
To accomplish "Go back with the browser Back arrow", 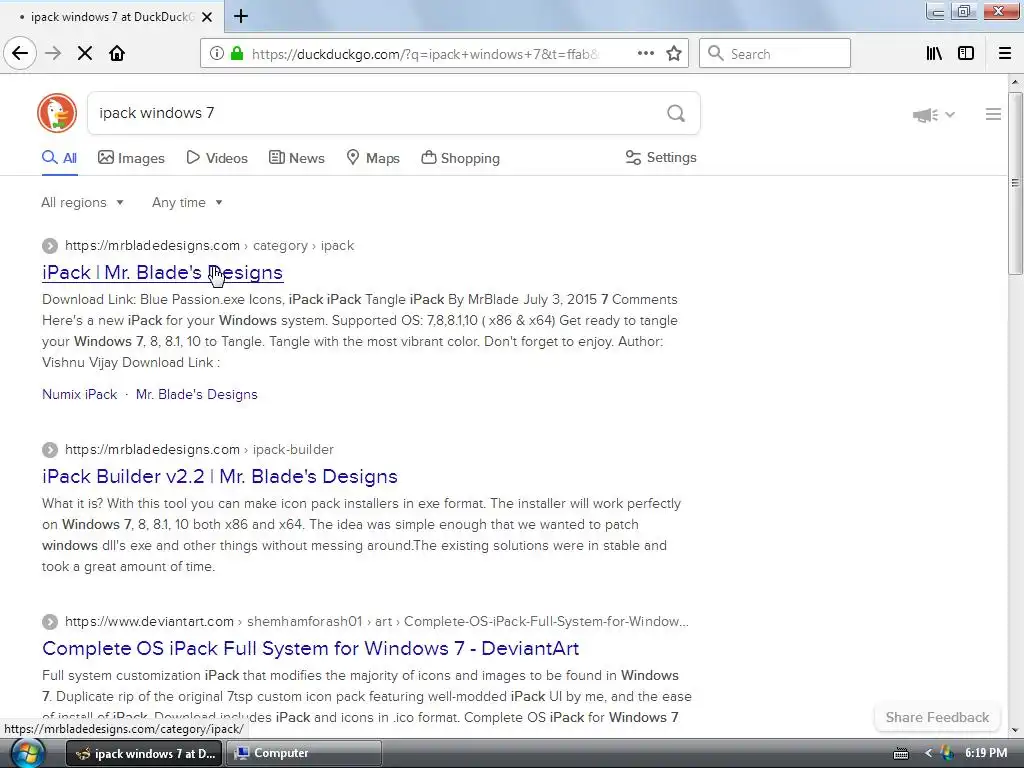I will coord(20,53).
